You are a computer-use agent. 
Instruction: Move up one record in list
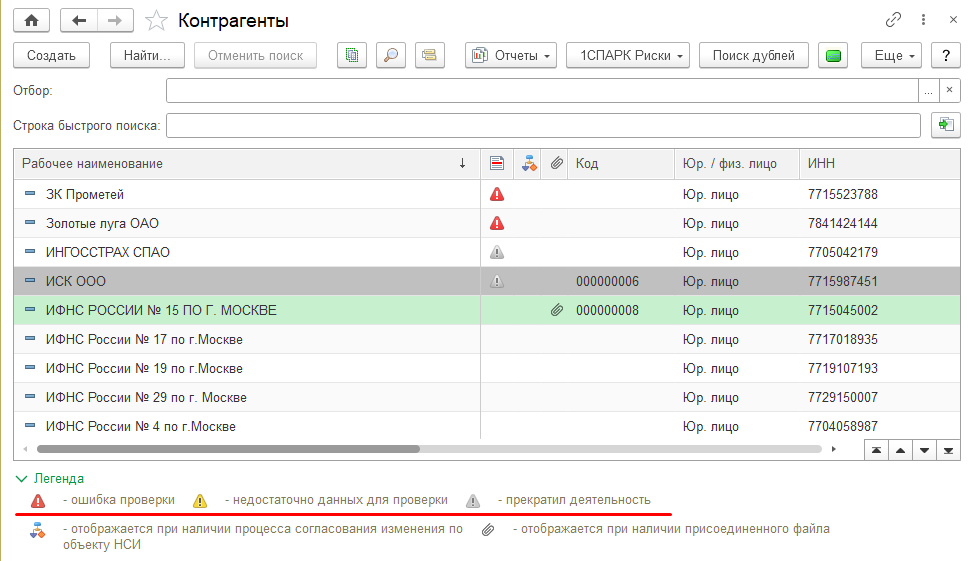900,450
